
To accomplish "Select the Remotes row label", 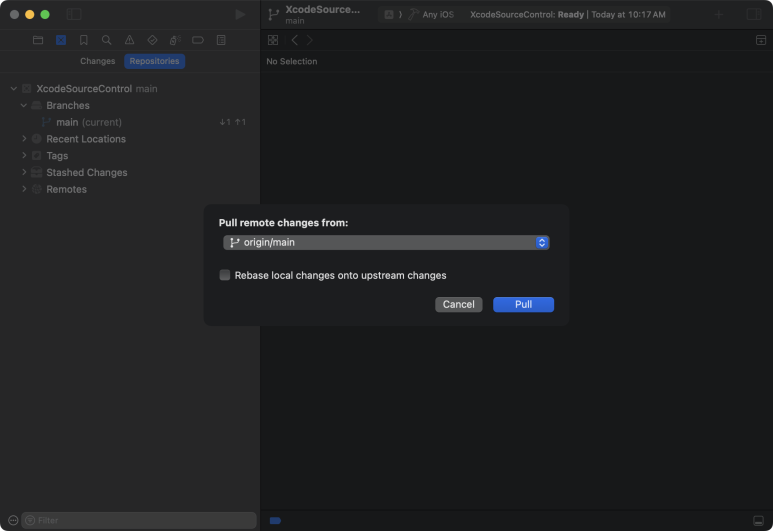I will pos(67,189).
